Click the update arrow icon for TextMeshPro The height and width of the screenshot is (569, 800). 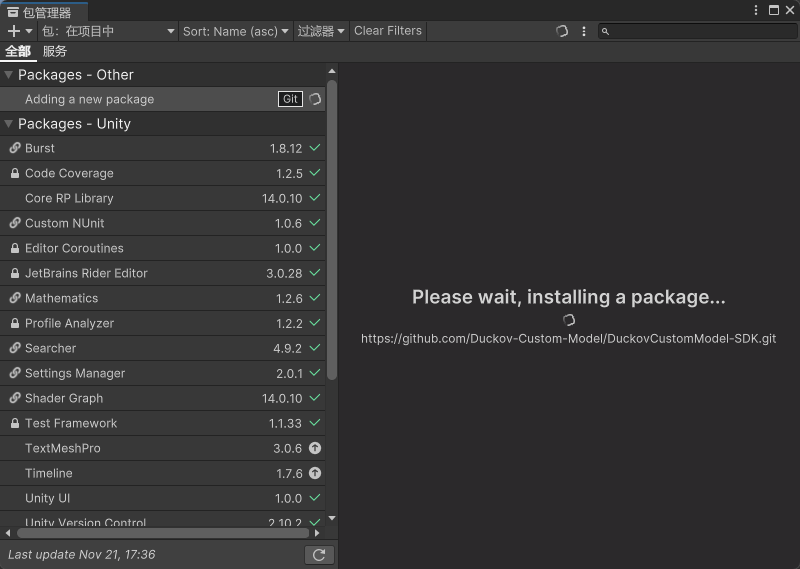(315, 449)
